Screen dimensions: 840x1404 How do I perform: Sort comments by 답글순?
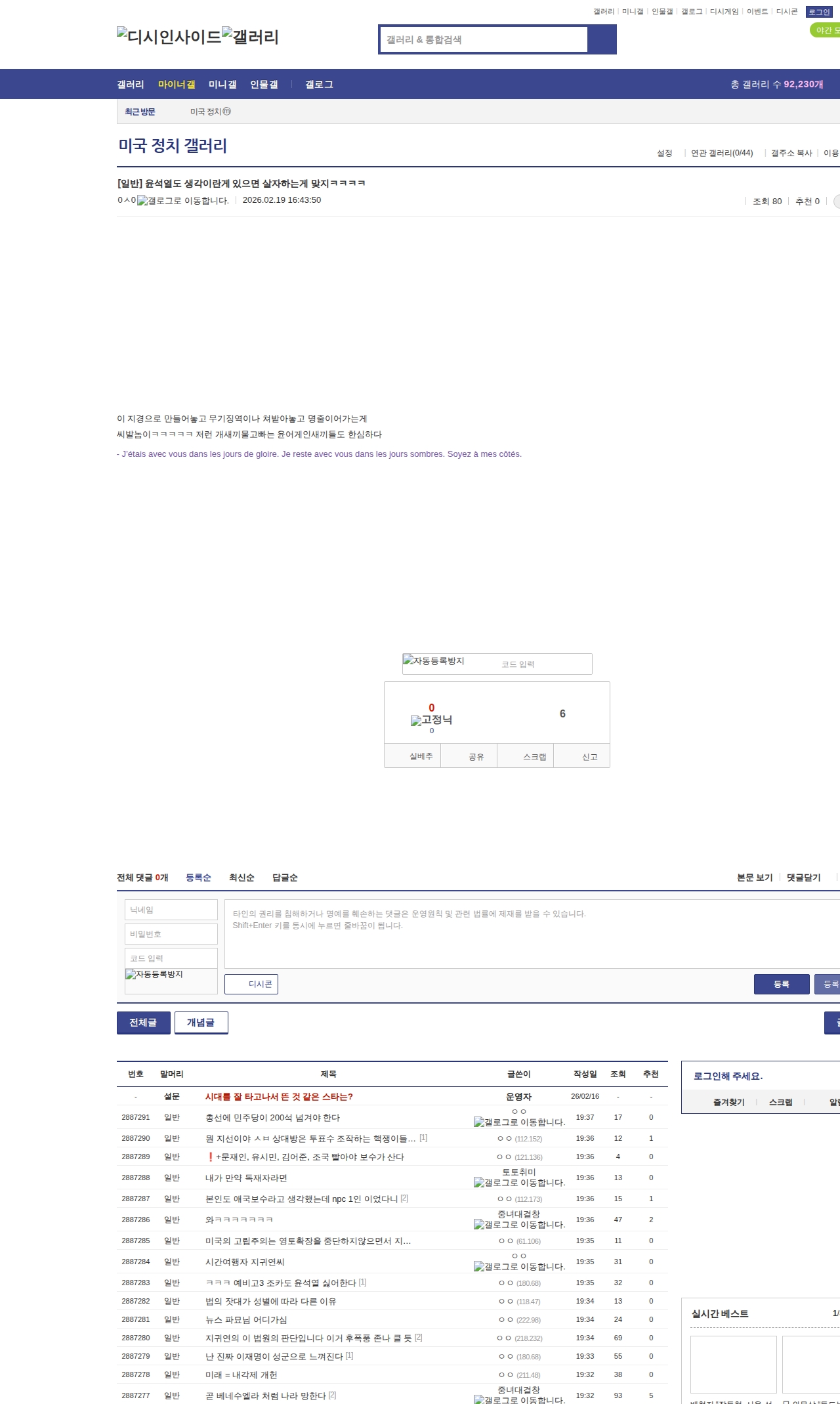pyautogui.click(x=285, y=878)
